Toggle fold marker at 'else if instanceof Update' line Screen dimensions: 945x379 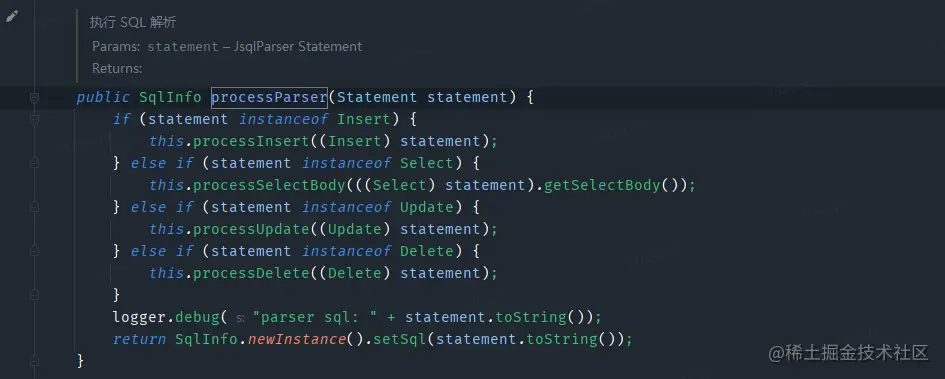pos(34,207)
